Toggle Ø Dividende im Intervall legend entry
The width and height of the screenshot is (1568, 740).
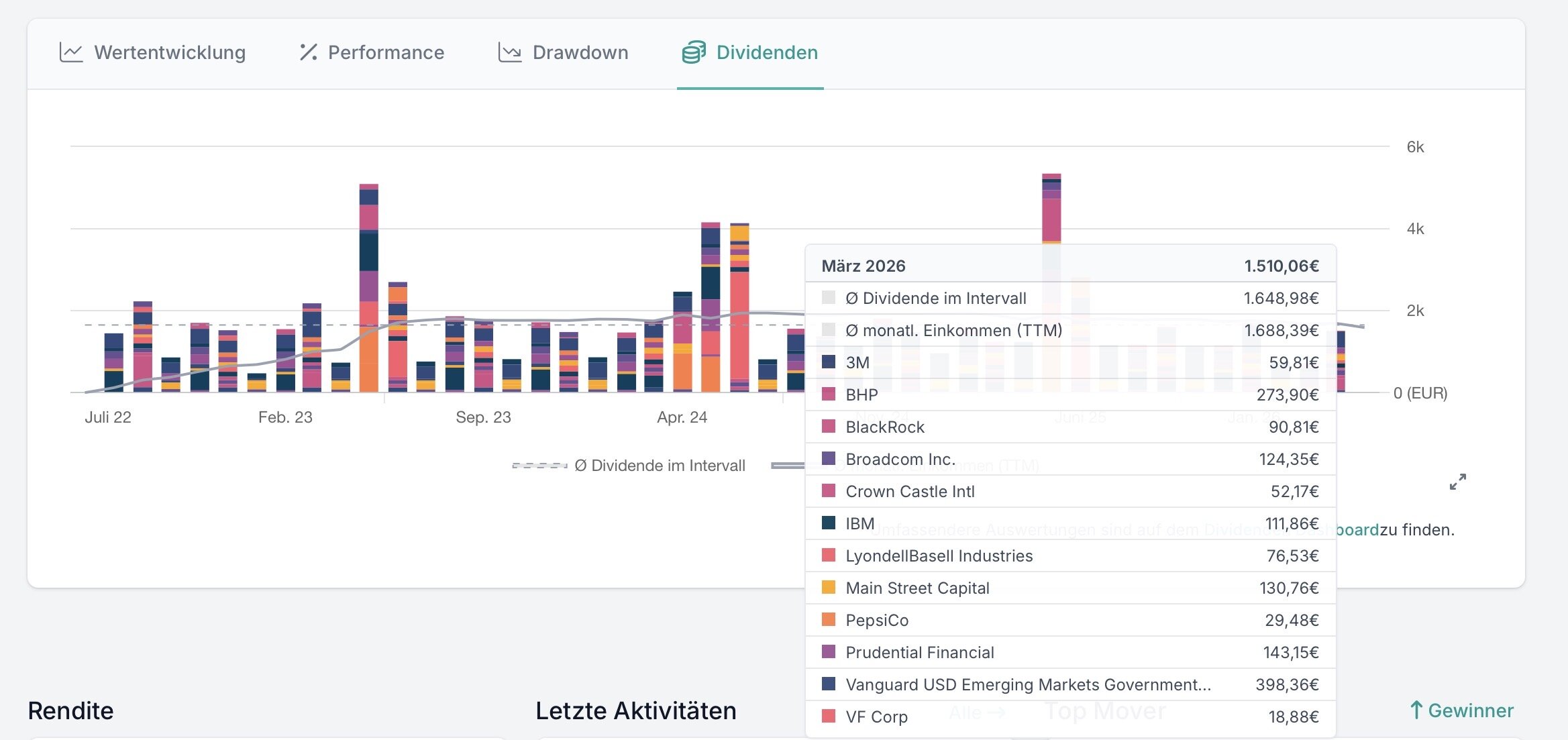click(660, 466)
